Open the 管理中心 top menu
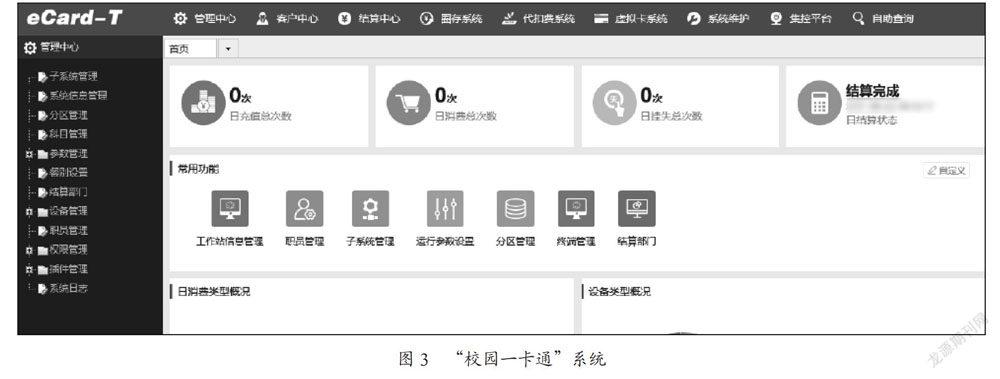 (205, 19)
